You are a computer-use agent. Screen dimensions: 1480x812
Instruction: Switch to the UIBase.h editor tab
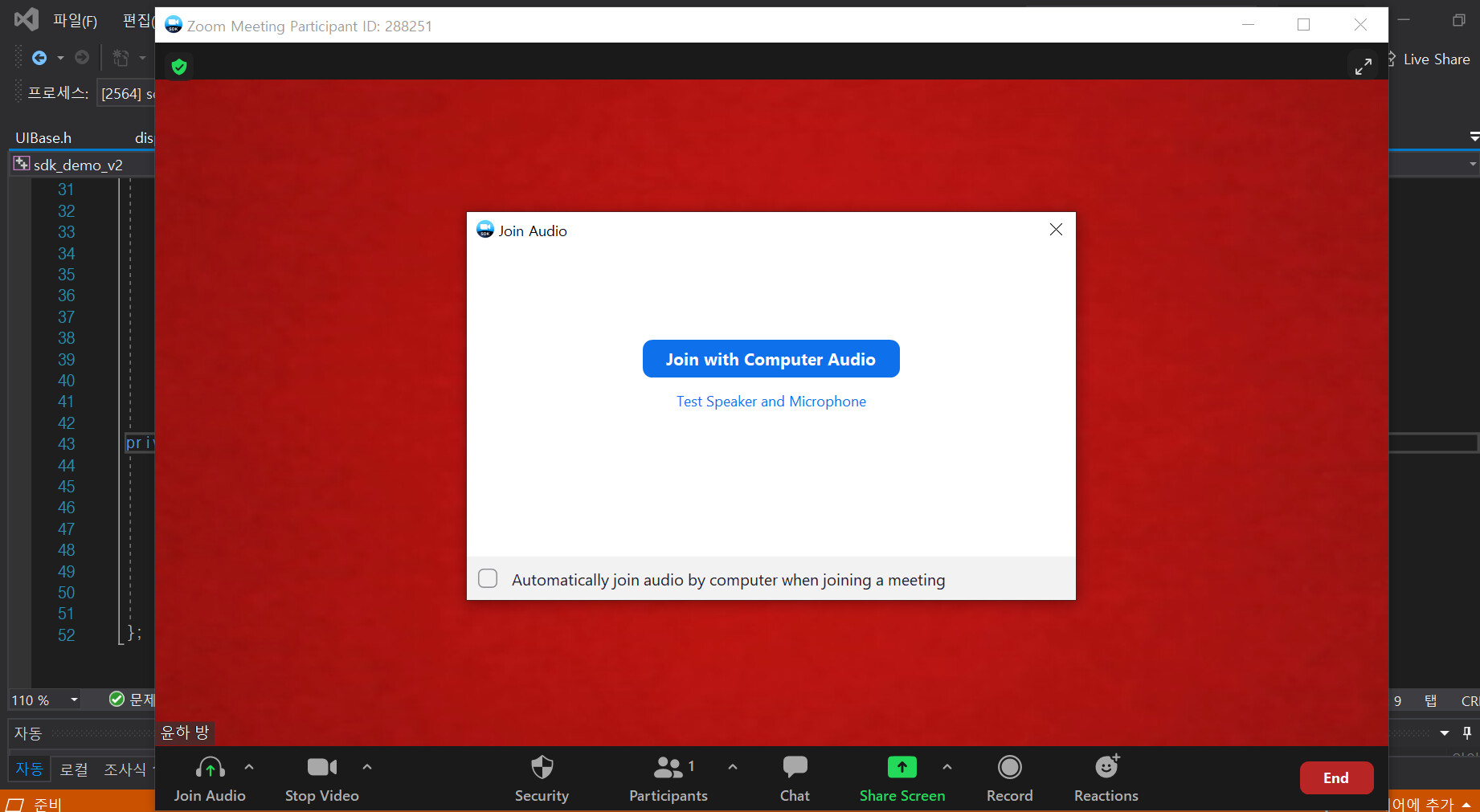point(43,137)
